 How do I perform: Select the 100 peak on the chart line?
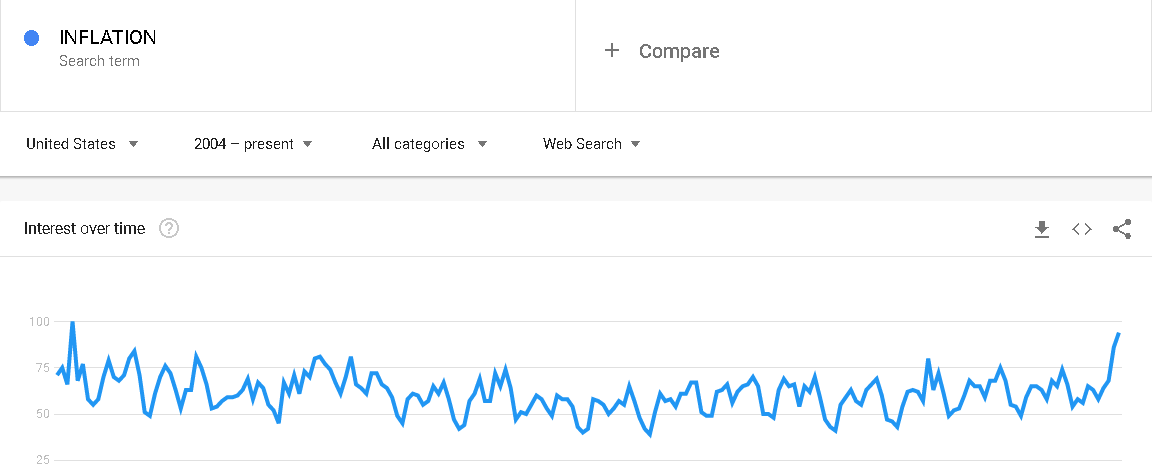[72, 322]
